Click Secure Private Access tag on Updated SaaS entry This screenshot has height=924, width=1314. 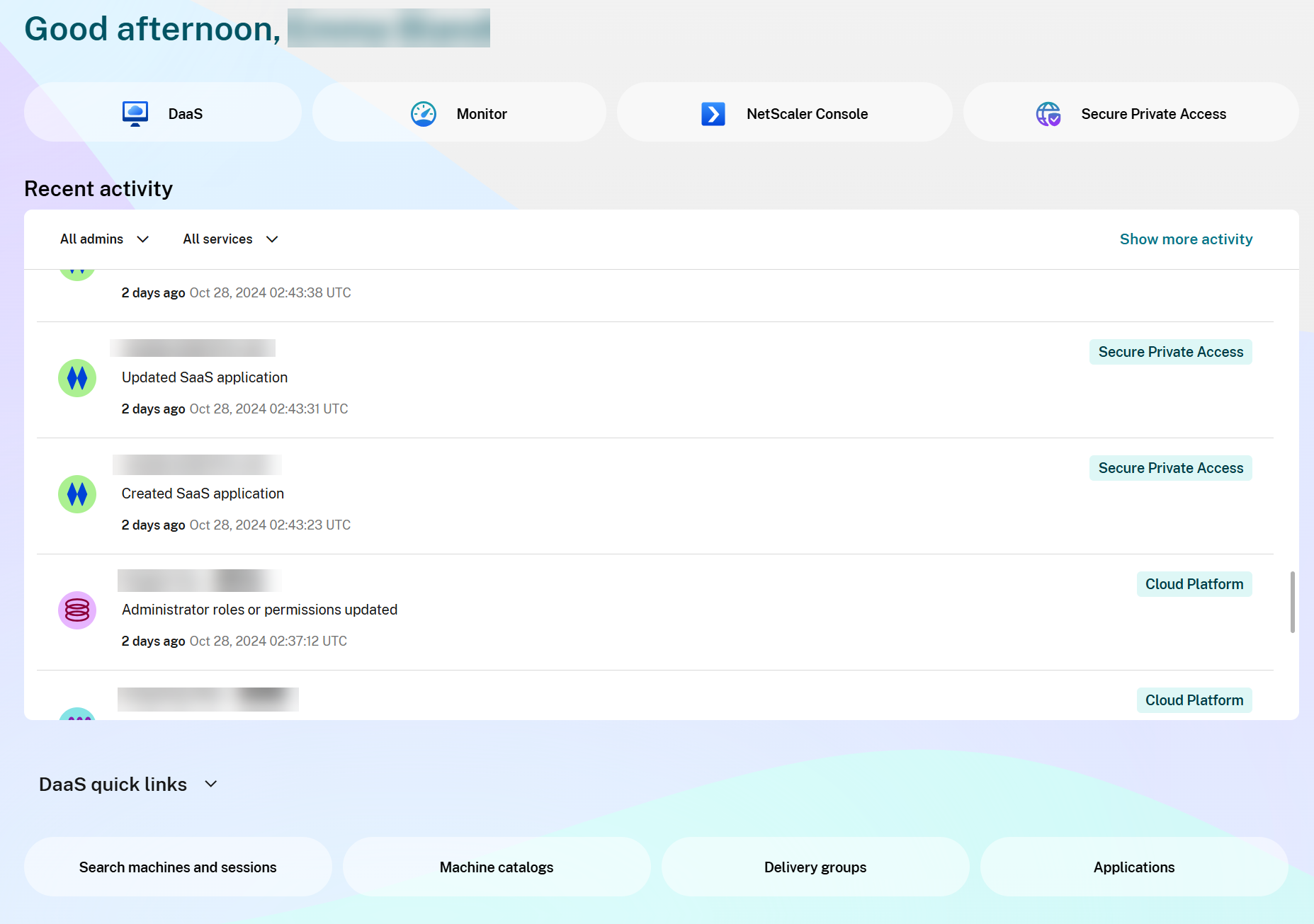1170,352
